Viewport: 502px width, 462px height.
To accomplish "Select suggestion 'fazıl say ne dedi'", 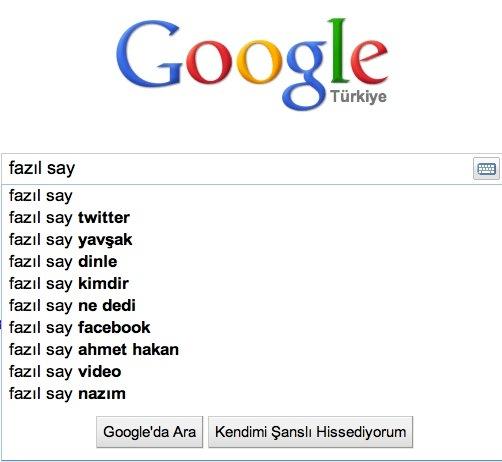I will [251, 306].
